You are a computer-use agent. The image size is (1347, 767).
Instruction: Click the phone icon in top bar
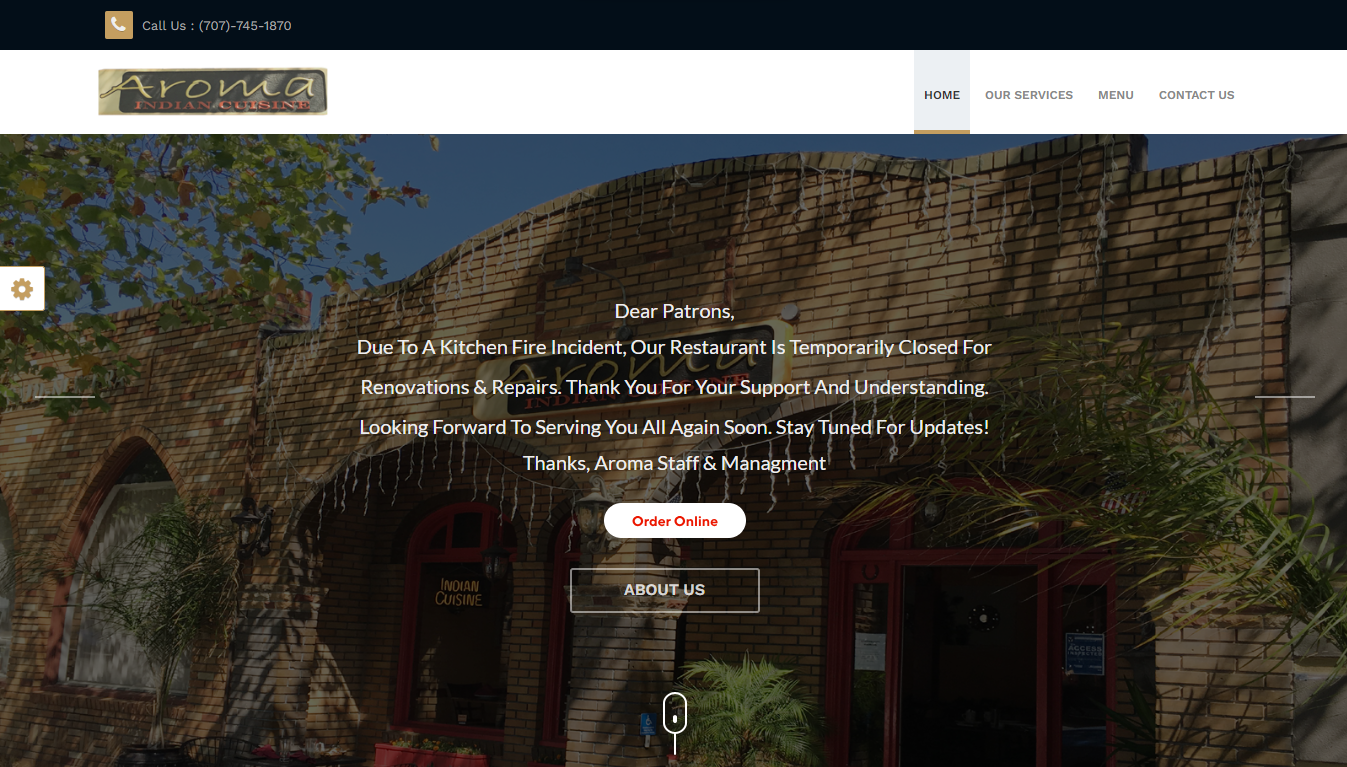point(119,25)
